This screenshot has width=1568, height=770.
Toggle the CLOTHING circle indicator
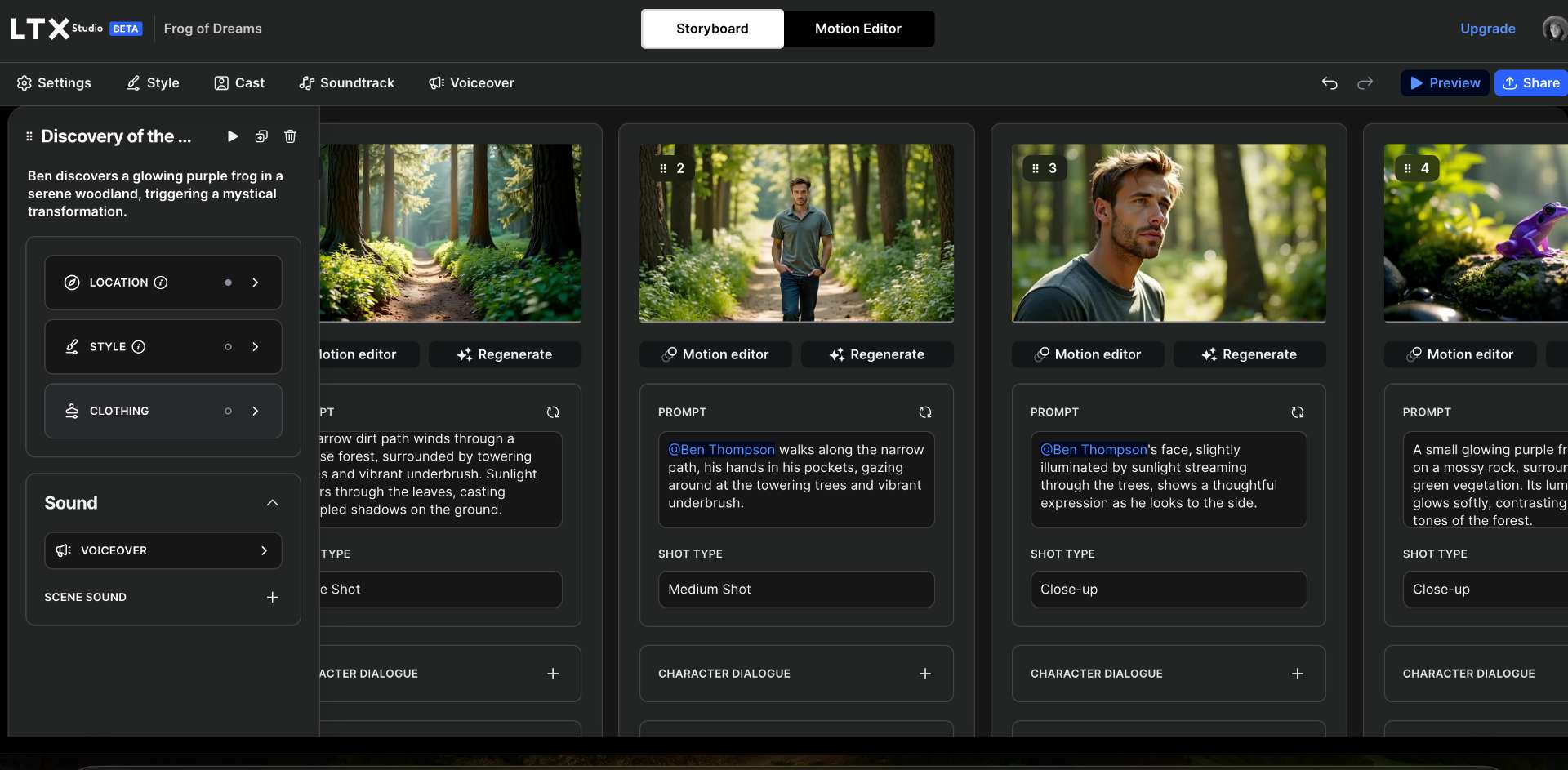click(228, 411)
